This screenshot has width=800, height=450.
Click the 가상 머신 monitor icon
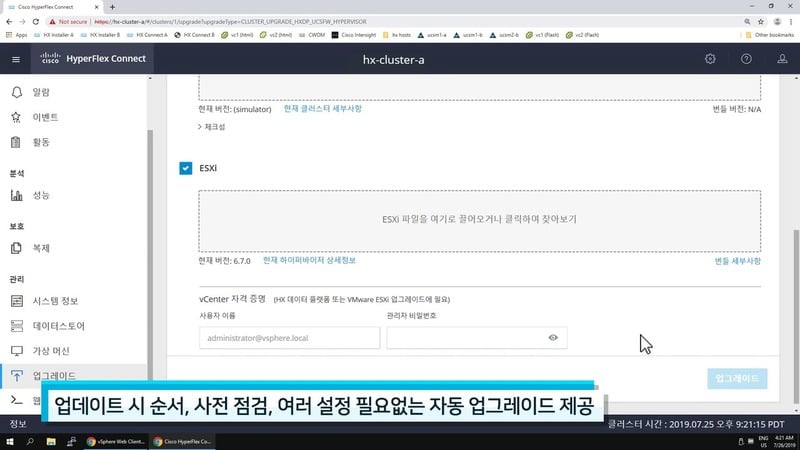[16, 351]
